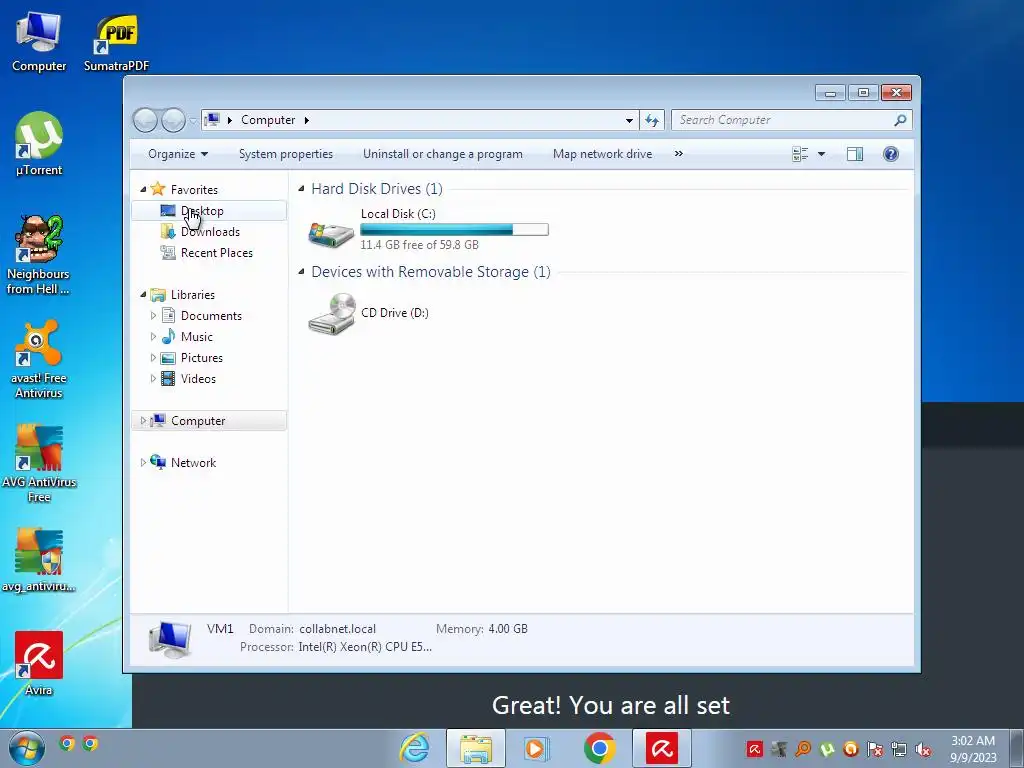The height and width of the screenshot is (768, 1024).
Task: Select Recent Places under Favorites
Action: coord(209,253)
